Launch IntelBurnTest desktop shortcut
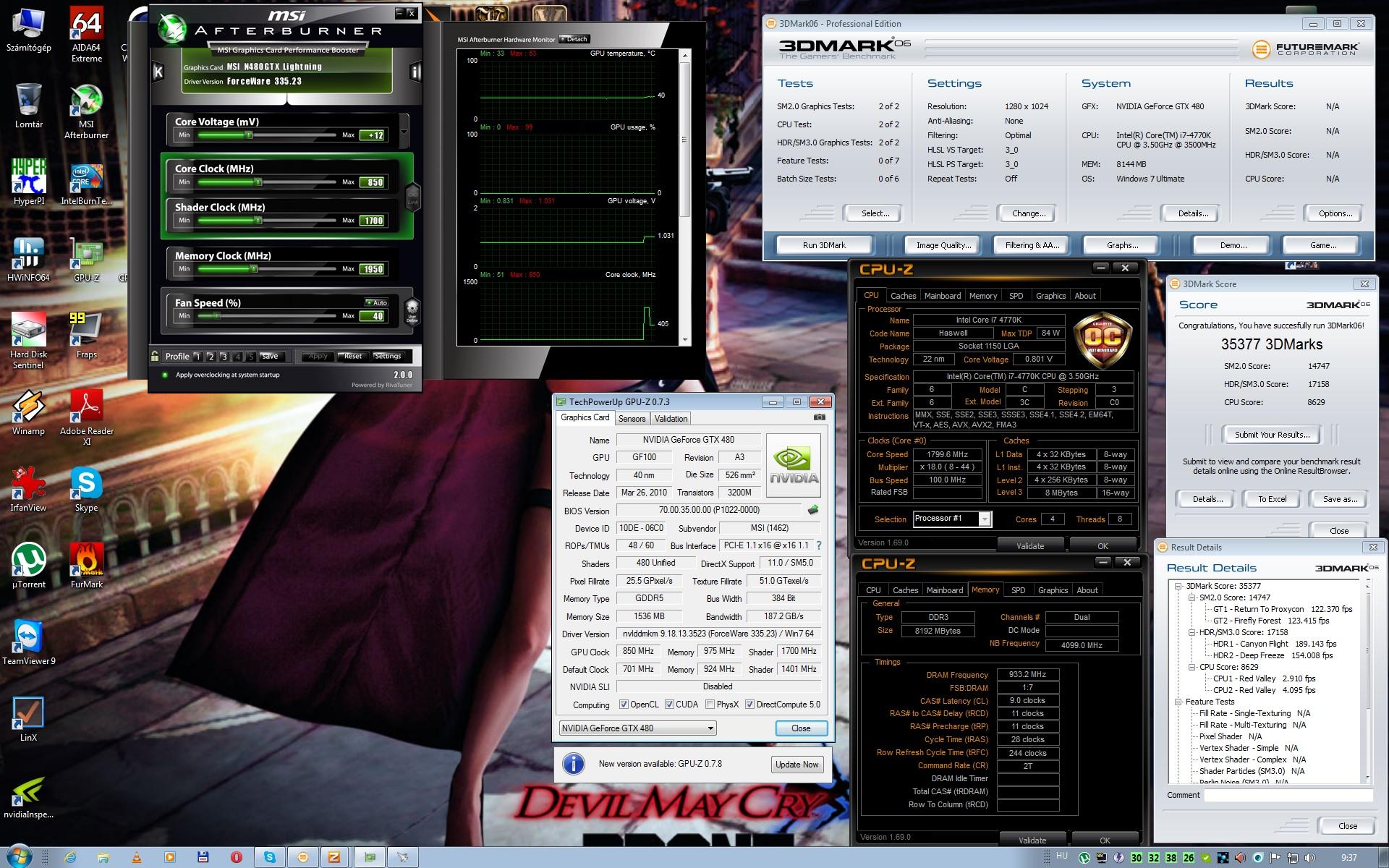 [x=86, y=183]
